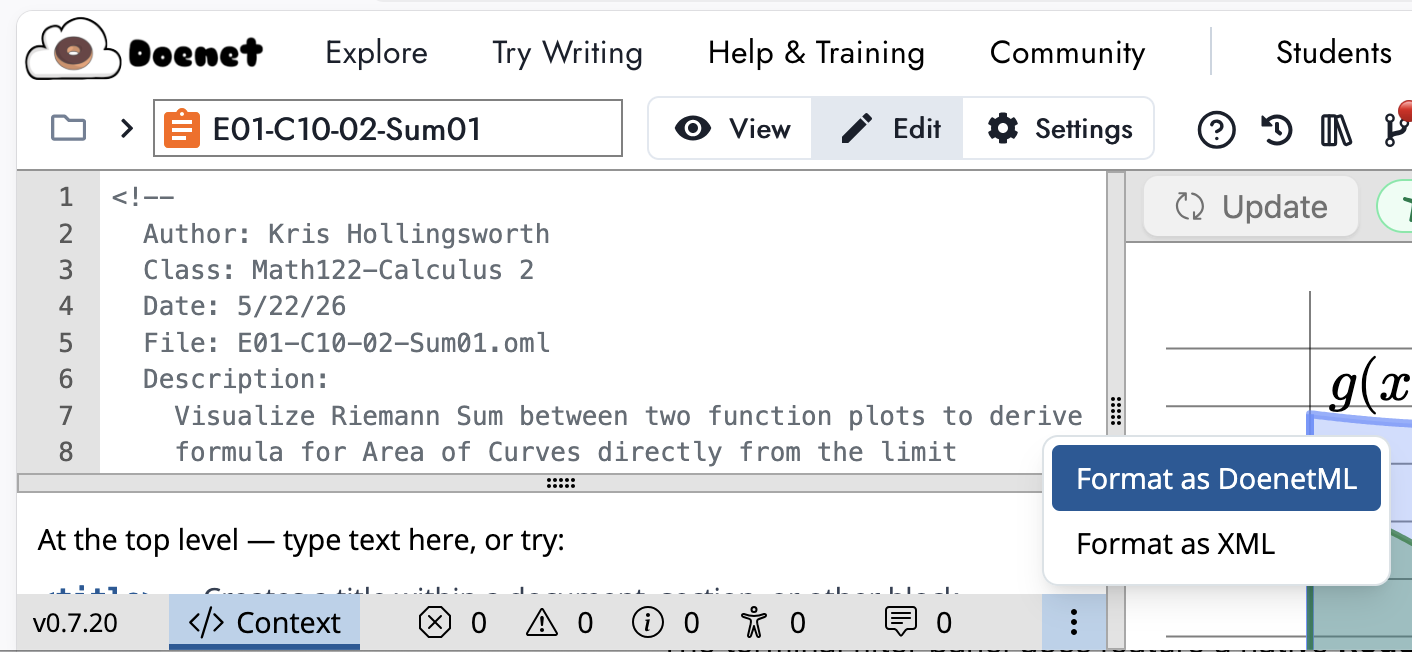Viewport: 1412px width, 652px height.
Task: Show errors count in status bar
Action: pos(452,623)
